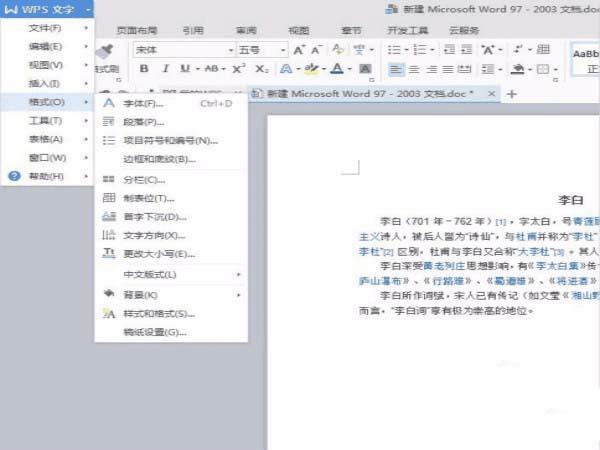Choose 分栏(C)... entry
This screenshot has width=600, height=450.
click(171, 179)
